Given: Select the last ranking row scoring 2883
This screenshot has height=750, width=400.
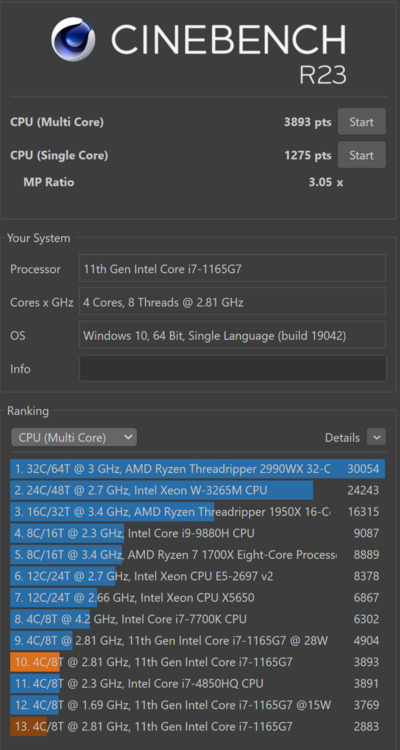Looking at the screenshot, I should [198, 727].
